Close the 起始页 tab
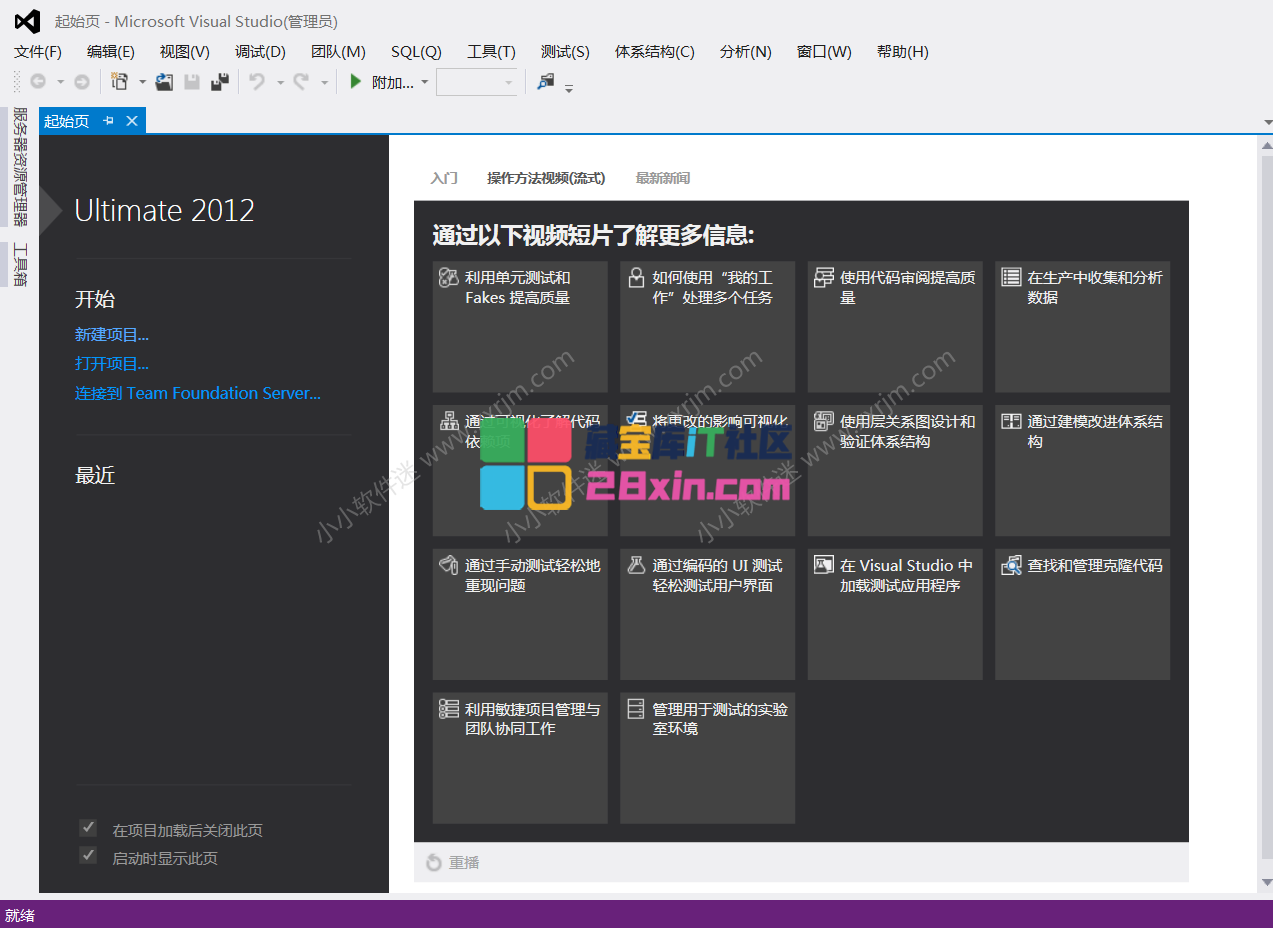The height and width of the screenshot is (928, 1273). [131, 121]
